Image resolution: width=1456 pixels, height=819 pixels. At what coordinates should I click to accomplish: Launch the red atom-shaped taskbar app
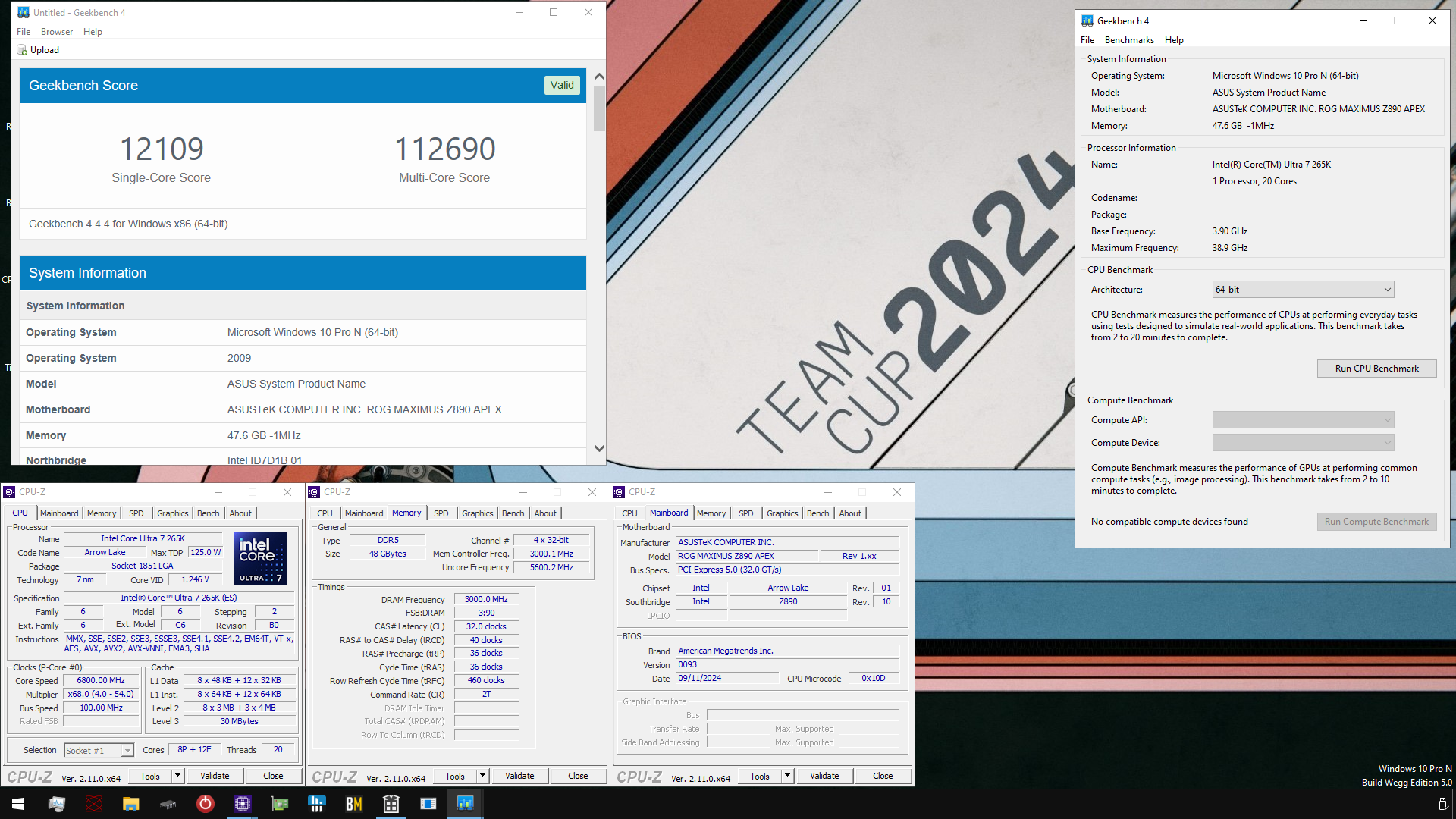point(93,804)
